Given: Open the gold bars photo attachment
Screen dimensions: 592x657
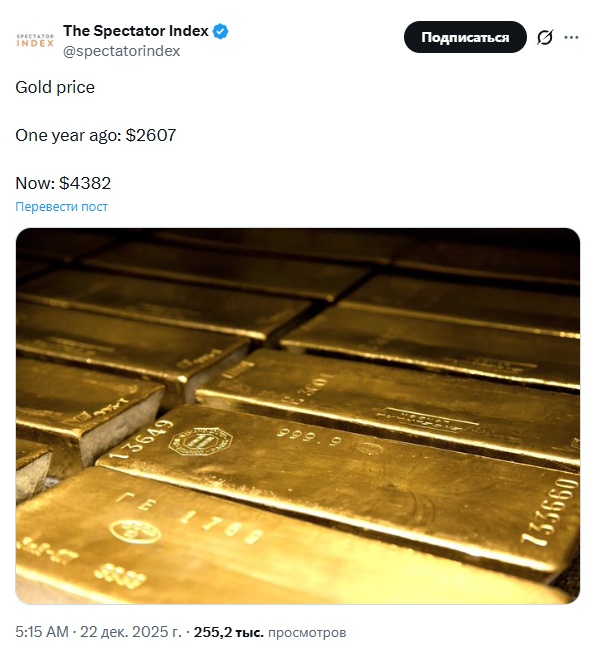Looking at the screenshot, I should click(298, 416).
